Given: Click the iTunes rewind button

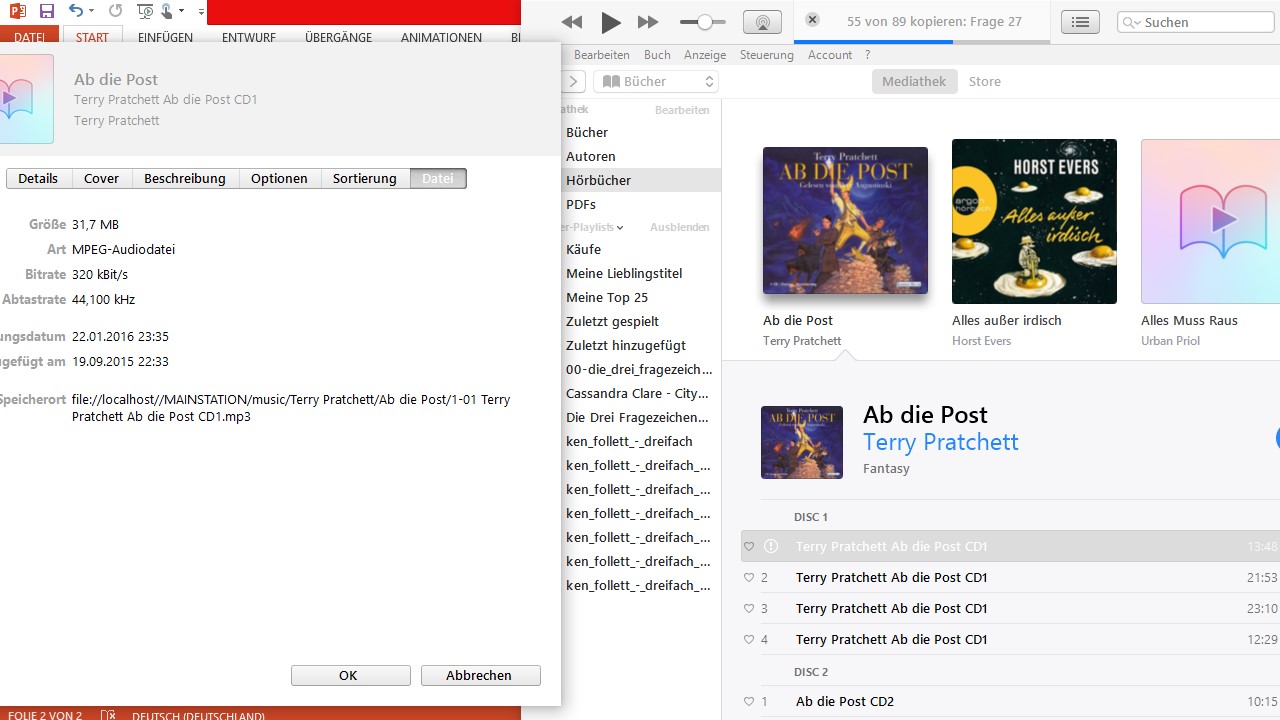Looking at the screenshot, I should [572, 22].
